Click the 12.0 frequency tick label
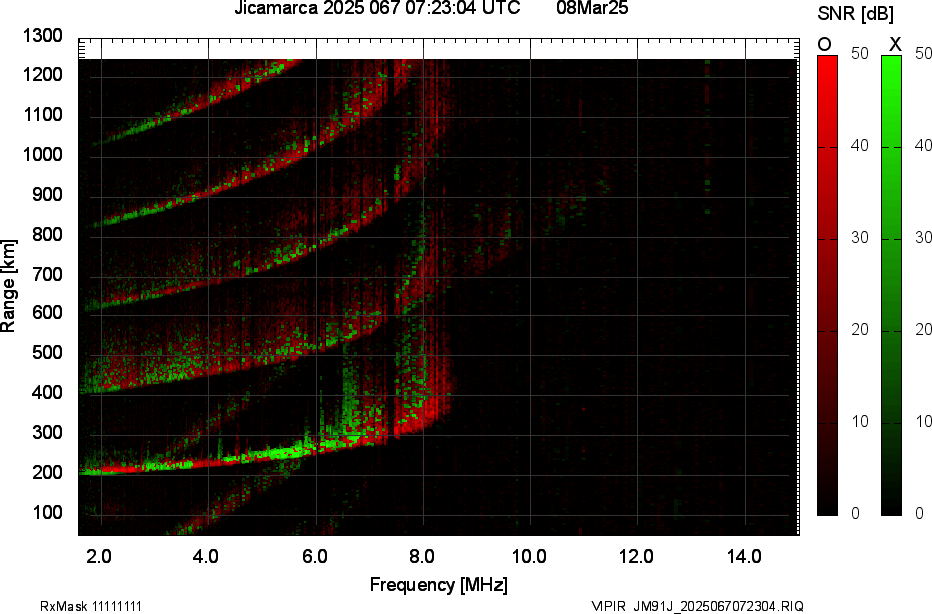The width and height of the screenshot is (932, 614). [636, 556]
